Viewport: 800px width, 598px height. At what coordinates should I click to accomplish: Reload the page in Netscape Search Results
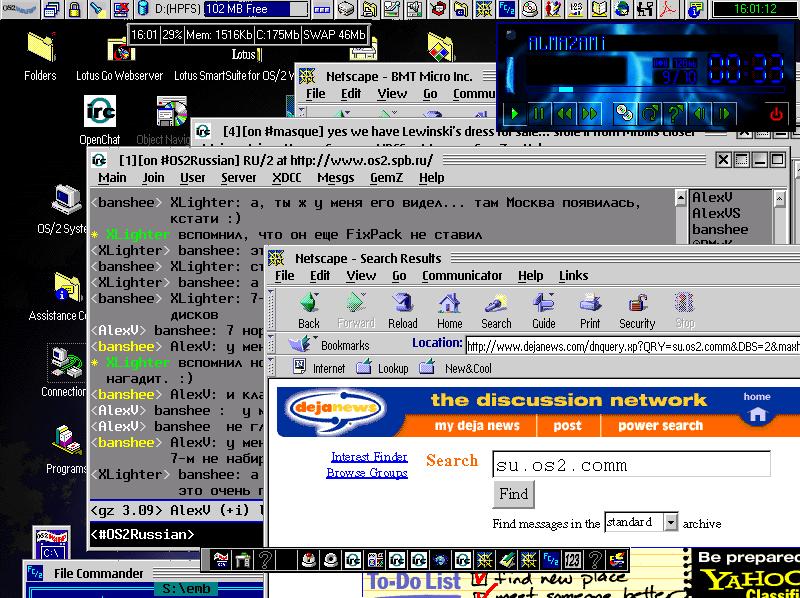click(403, 310)
